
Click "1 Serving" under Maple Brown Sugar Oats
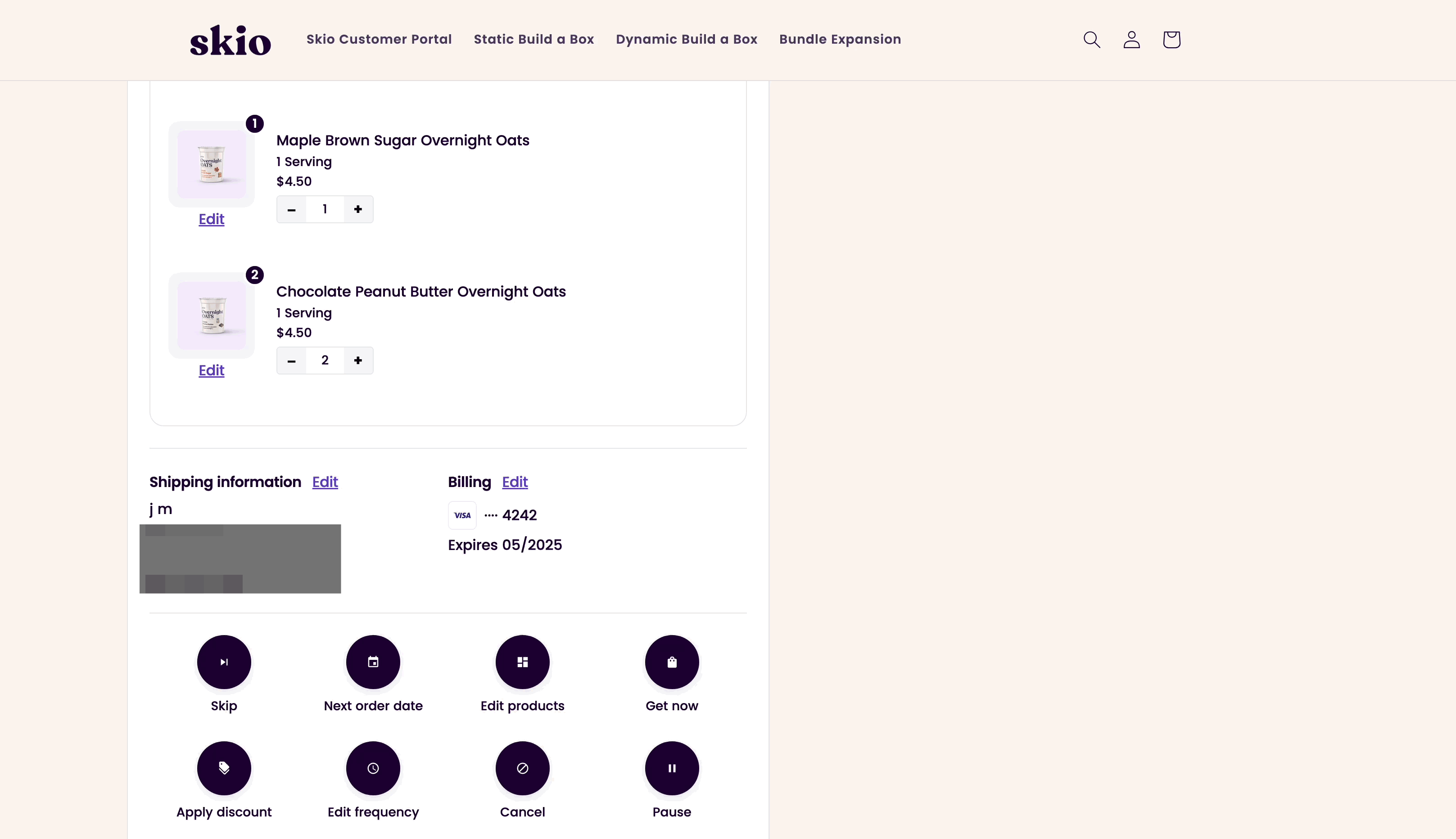point(304,162)
